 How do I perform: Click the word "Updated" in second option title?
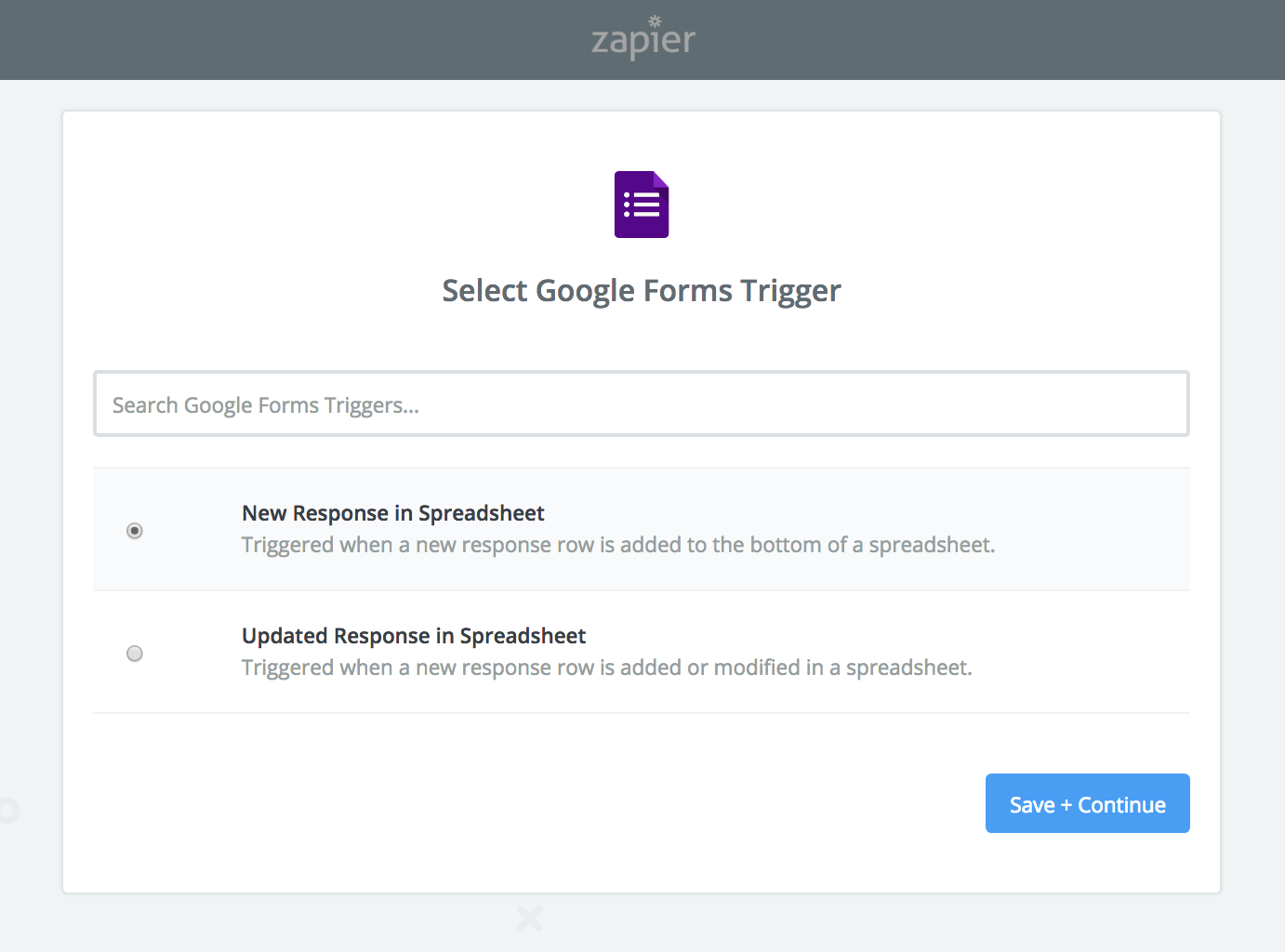[285, 636]
